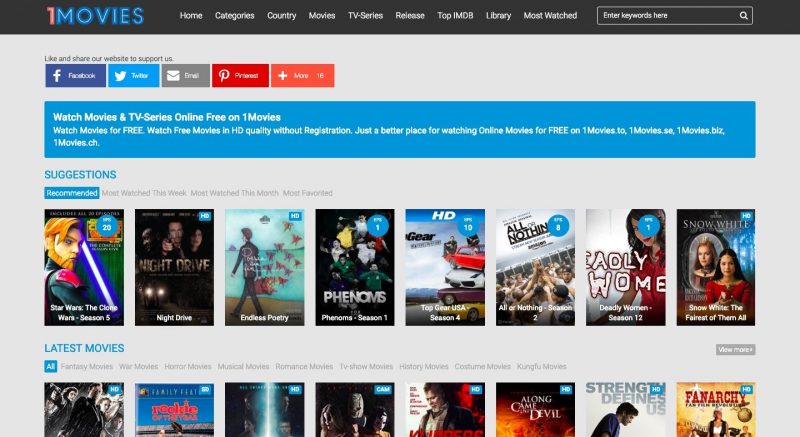Expand the Release menu
800x437 pixels.
tap(410, 16)
